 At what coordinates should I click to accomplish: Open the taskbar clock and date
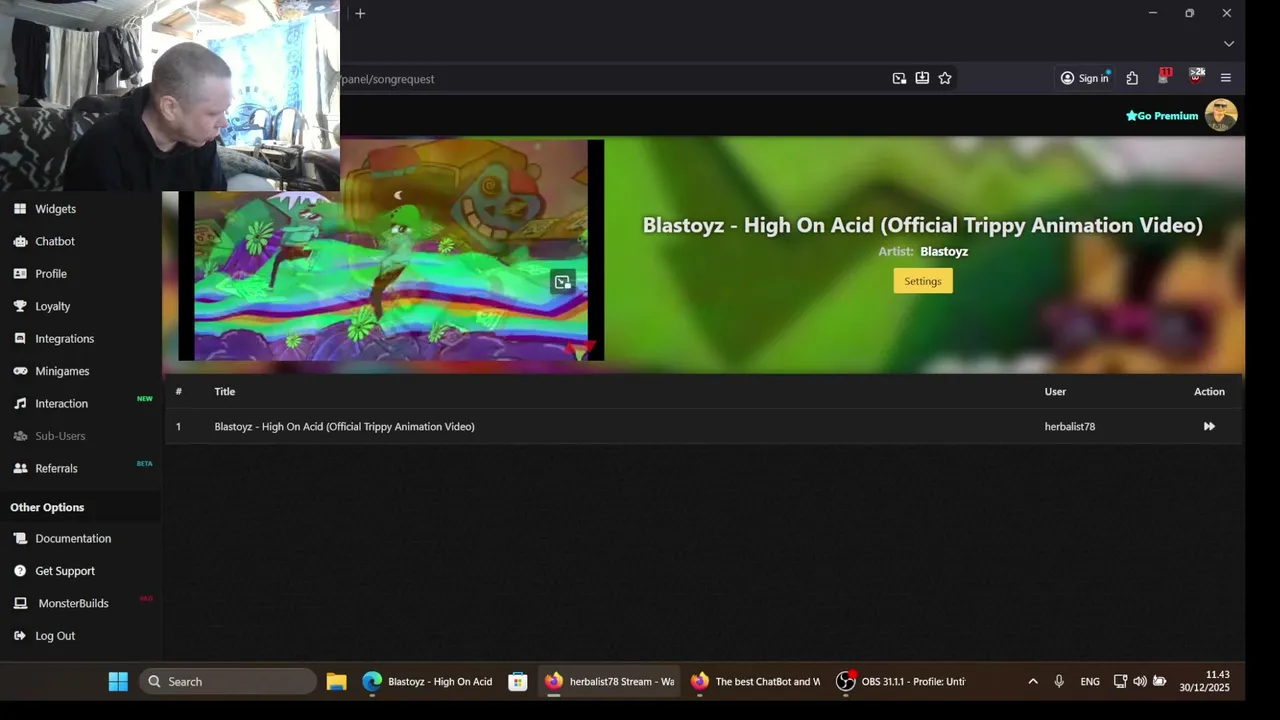point(1204,681)
